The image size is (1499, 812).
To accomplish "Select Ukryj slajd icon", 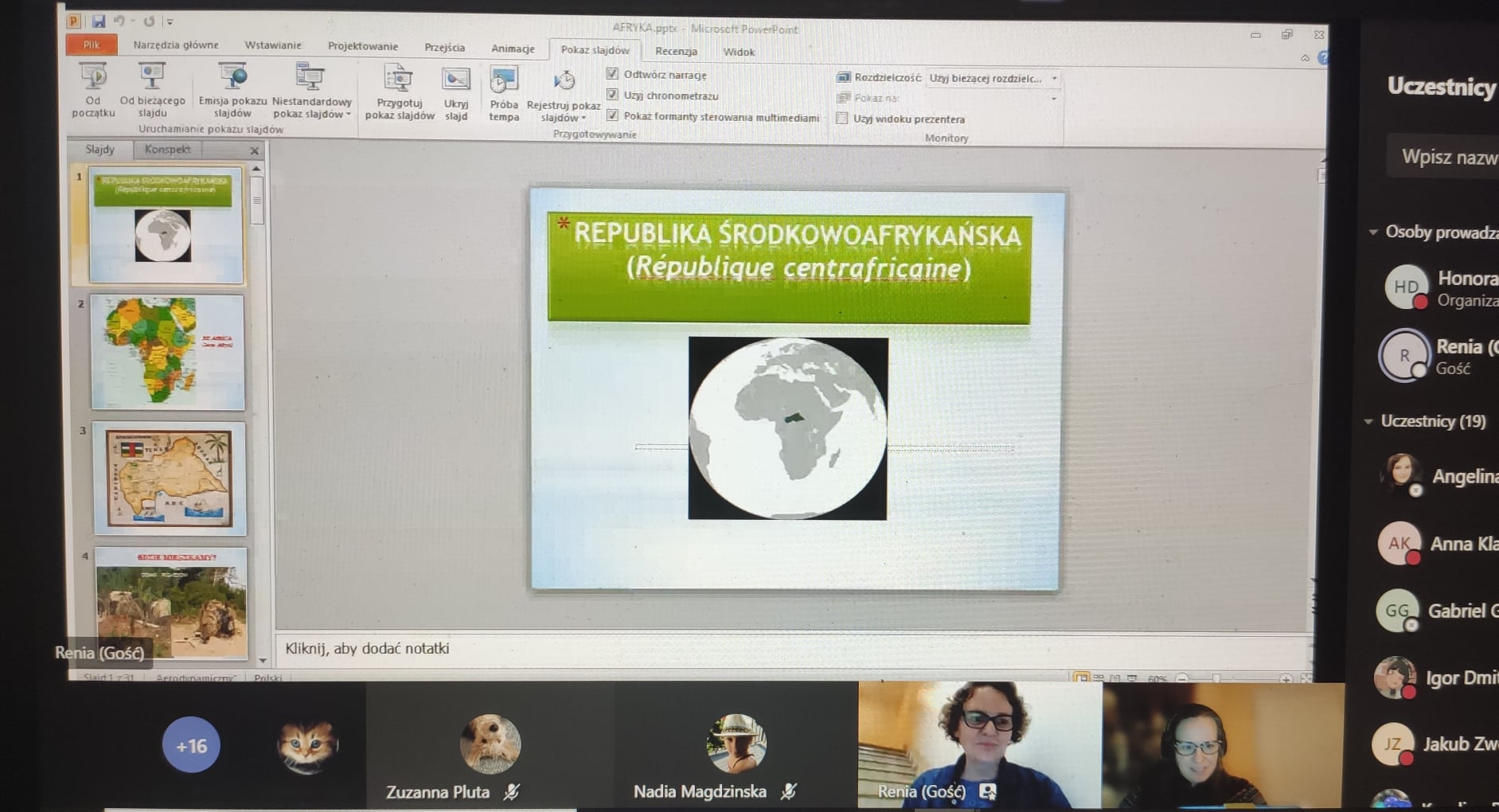I will [x=456, y=80].
